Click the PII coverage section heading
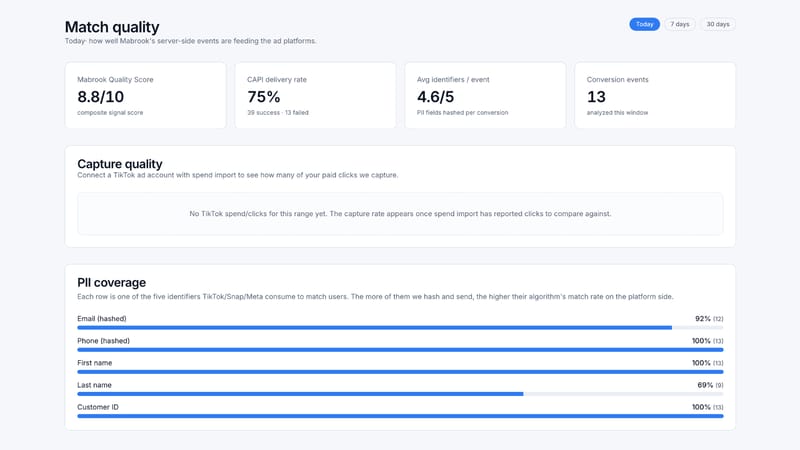The image size is (800, 450). click(111, 282)
